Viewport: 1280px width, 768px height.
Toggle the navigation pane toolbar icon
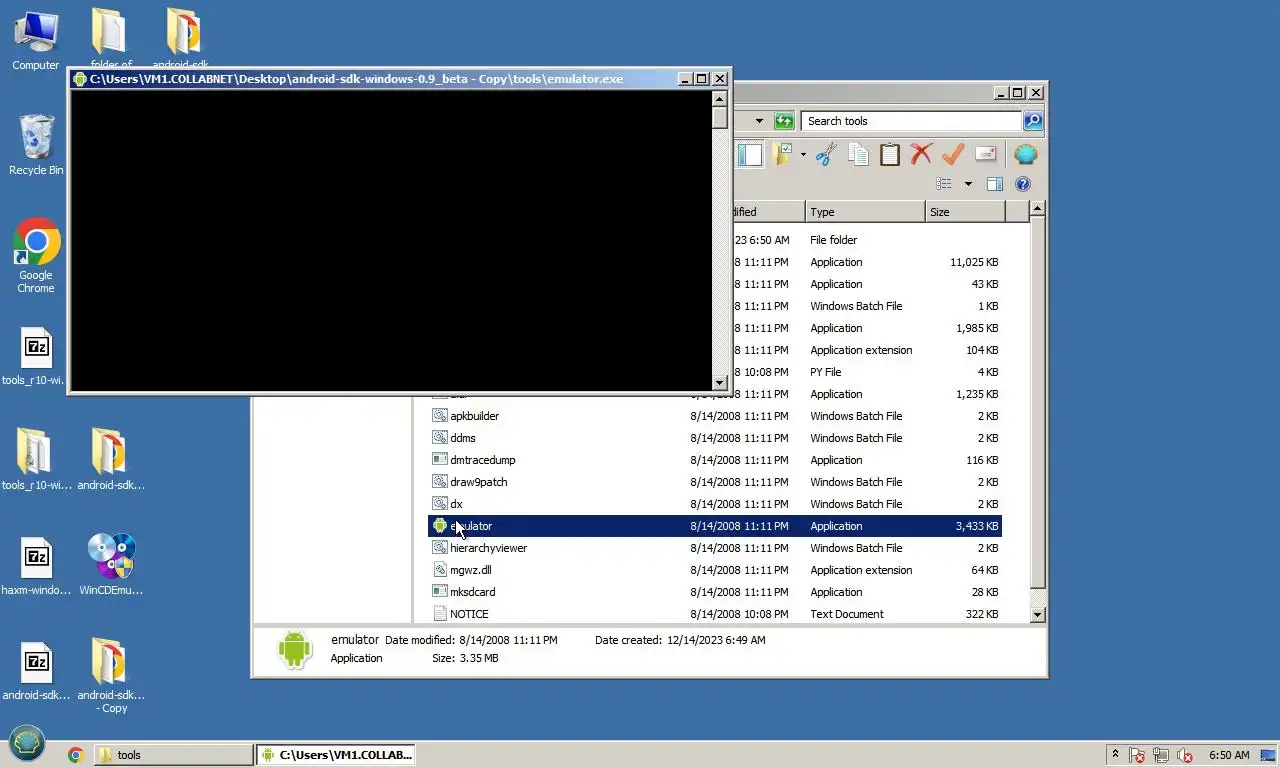(750, 154)
